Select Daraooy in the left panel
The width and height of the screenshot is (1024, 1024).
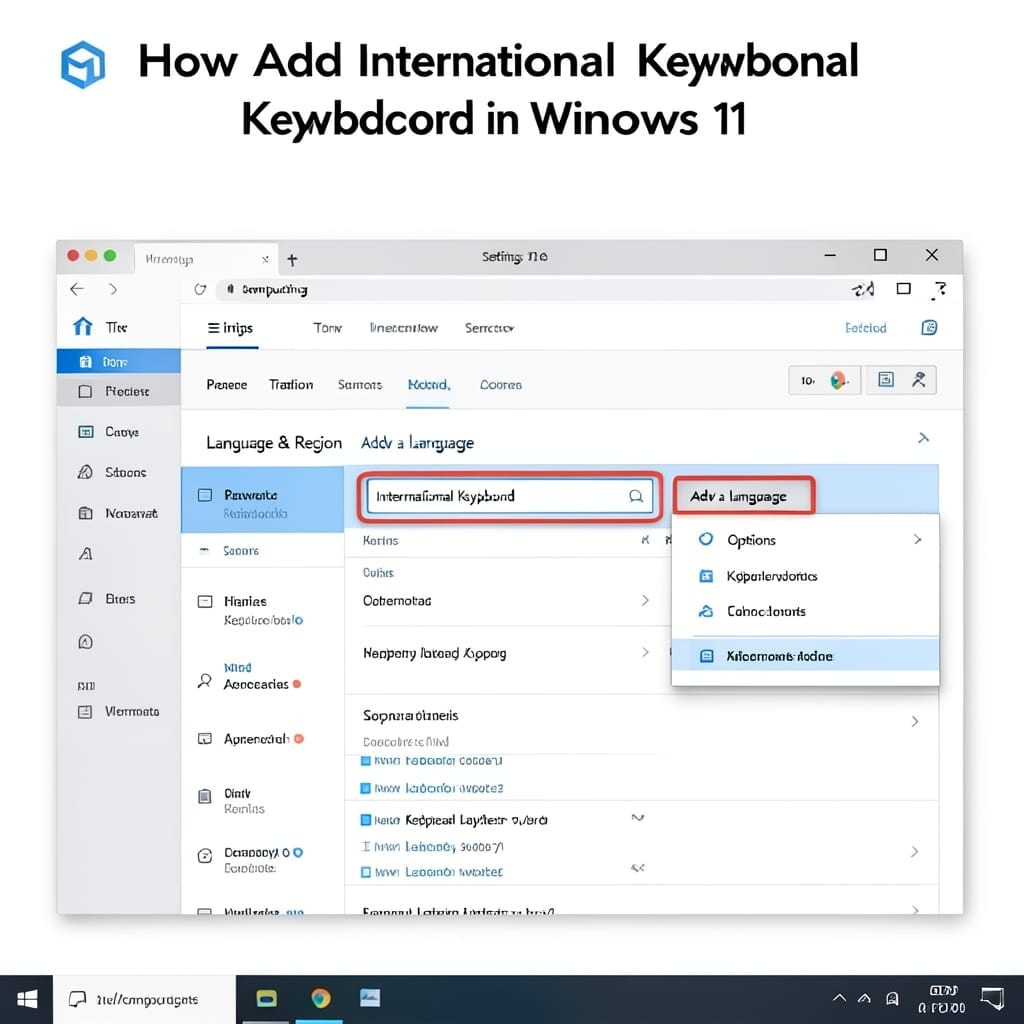point(263,859)
